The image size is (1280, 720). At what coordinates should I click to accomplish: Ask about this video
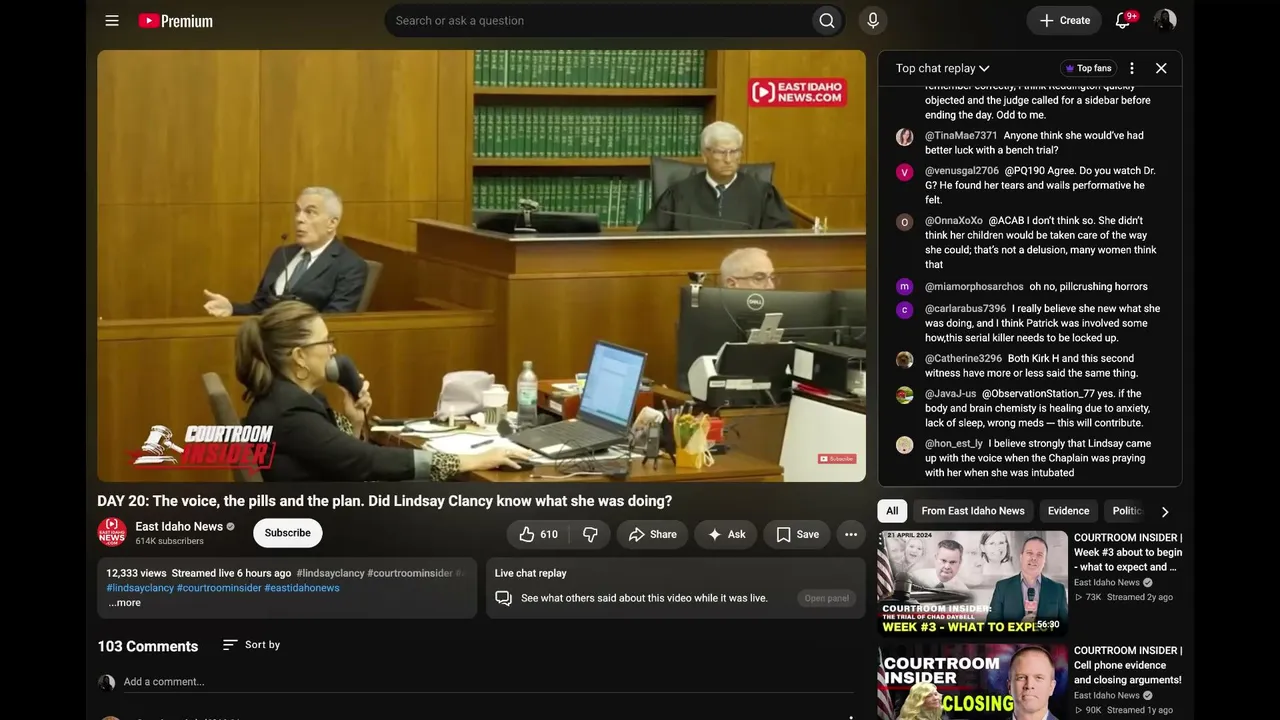click(726, 534)
